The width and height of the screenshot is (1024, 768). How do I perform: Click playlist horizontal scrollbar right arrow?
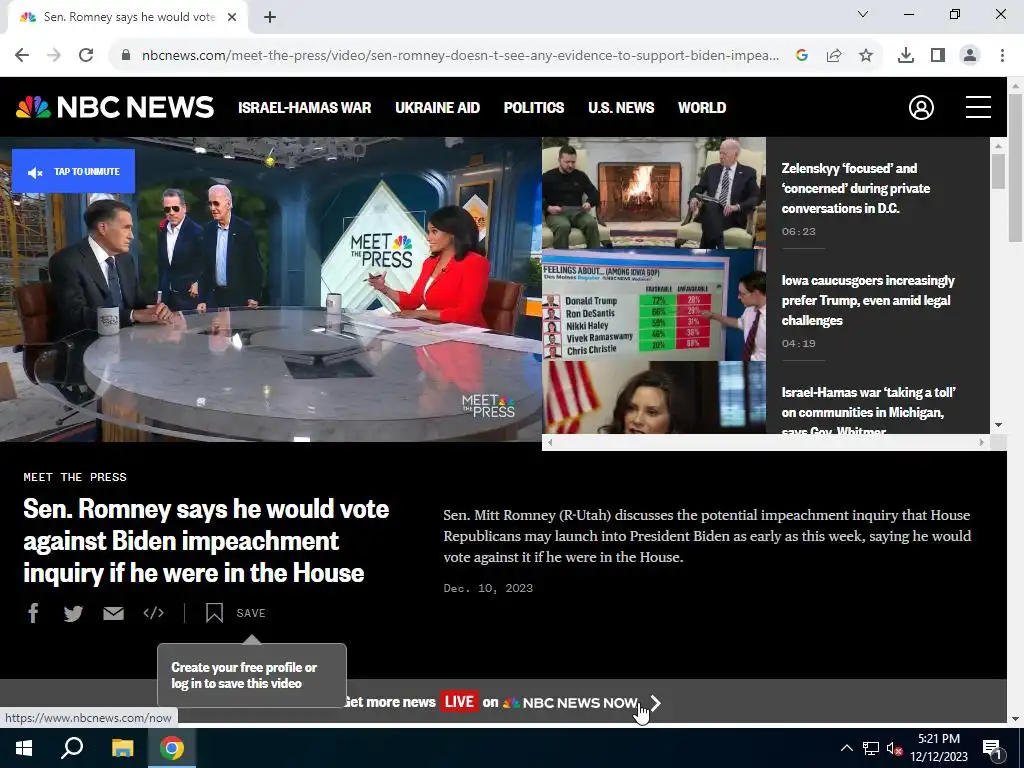982,442
